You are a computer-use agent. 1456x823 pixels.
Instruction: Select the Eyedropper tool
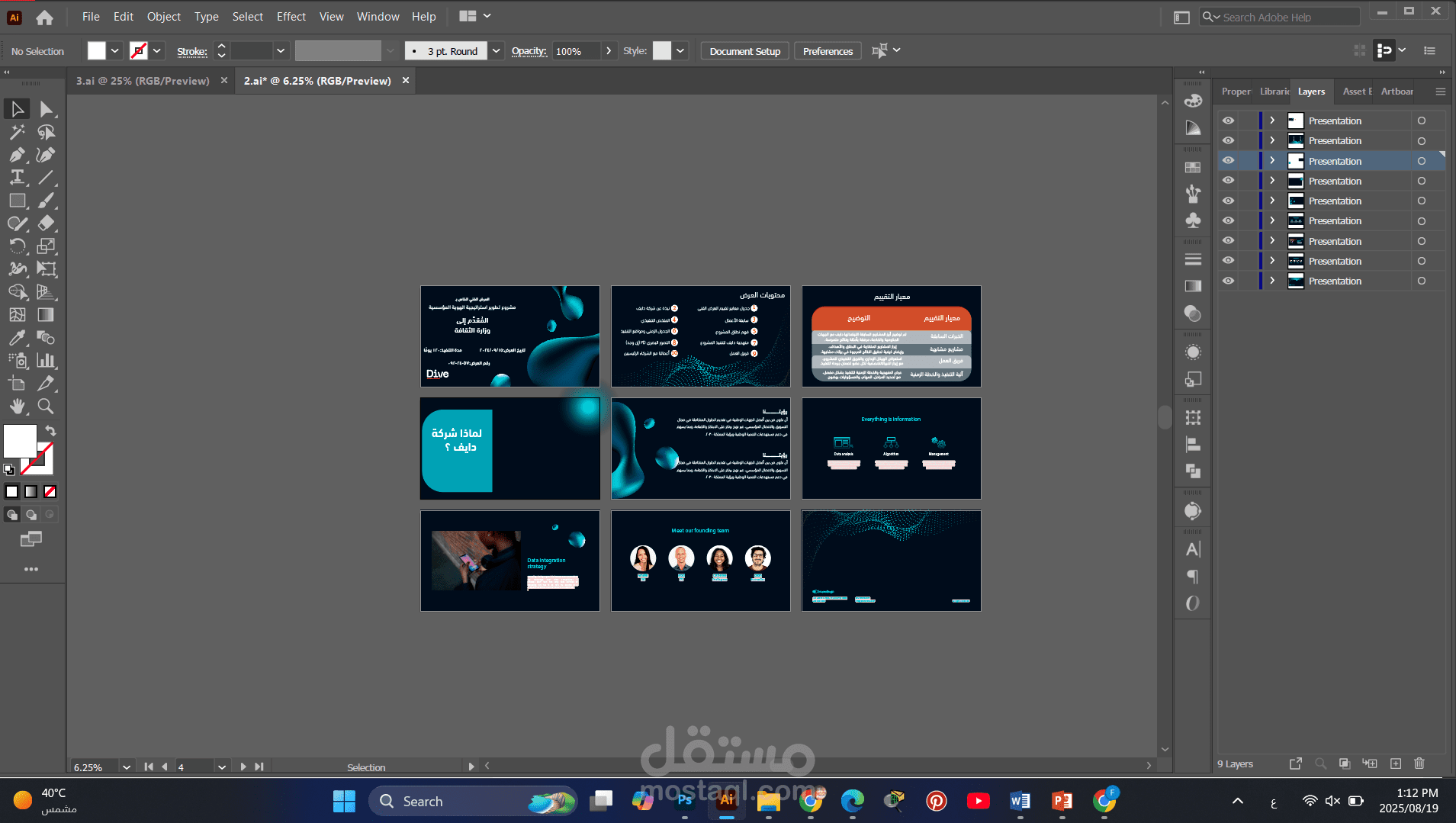(x=17, y=338)
